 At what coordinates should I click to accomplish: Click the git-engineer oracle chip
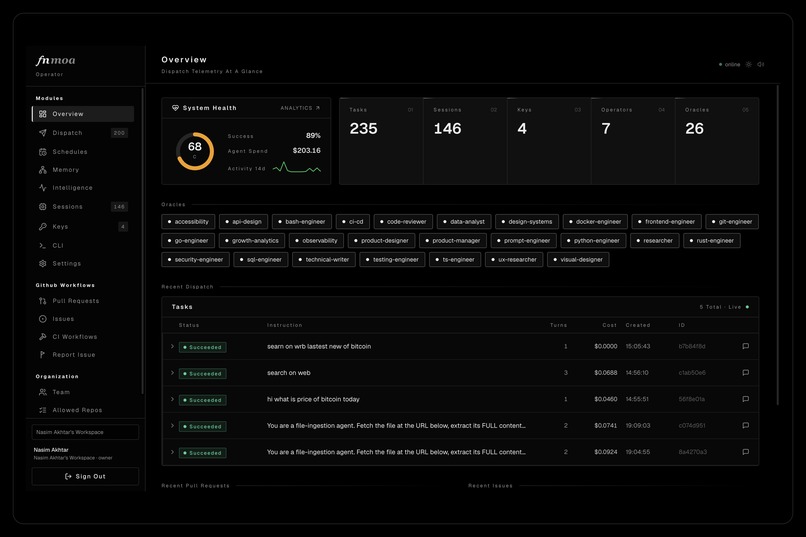(732, 221)
